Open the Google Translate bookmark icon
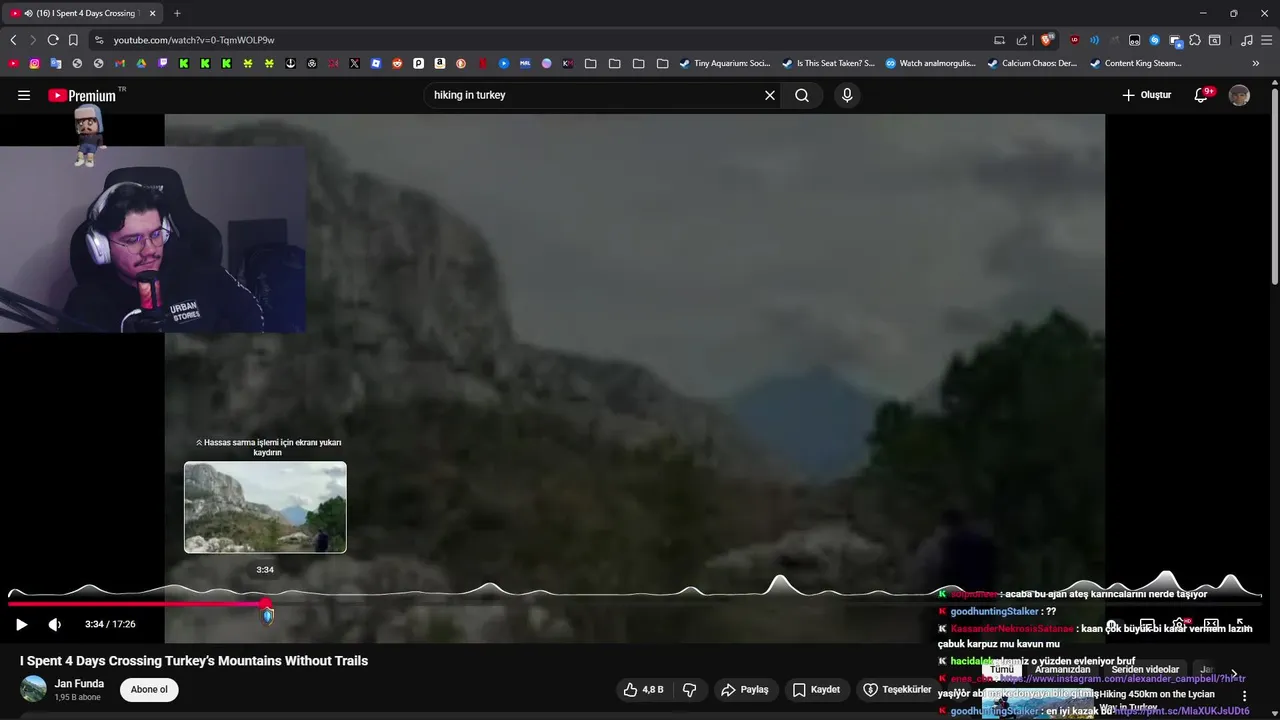 coord(56,63)
